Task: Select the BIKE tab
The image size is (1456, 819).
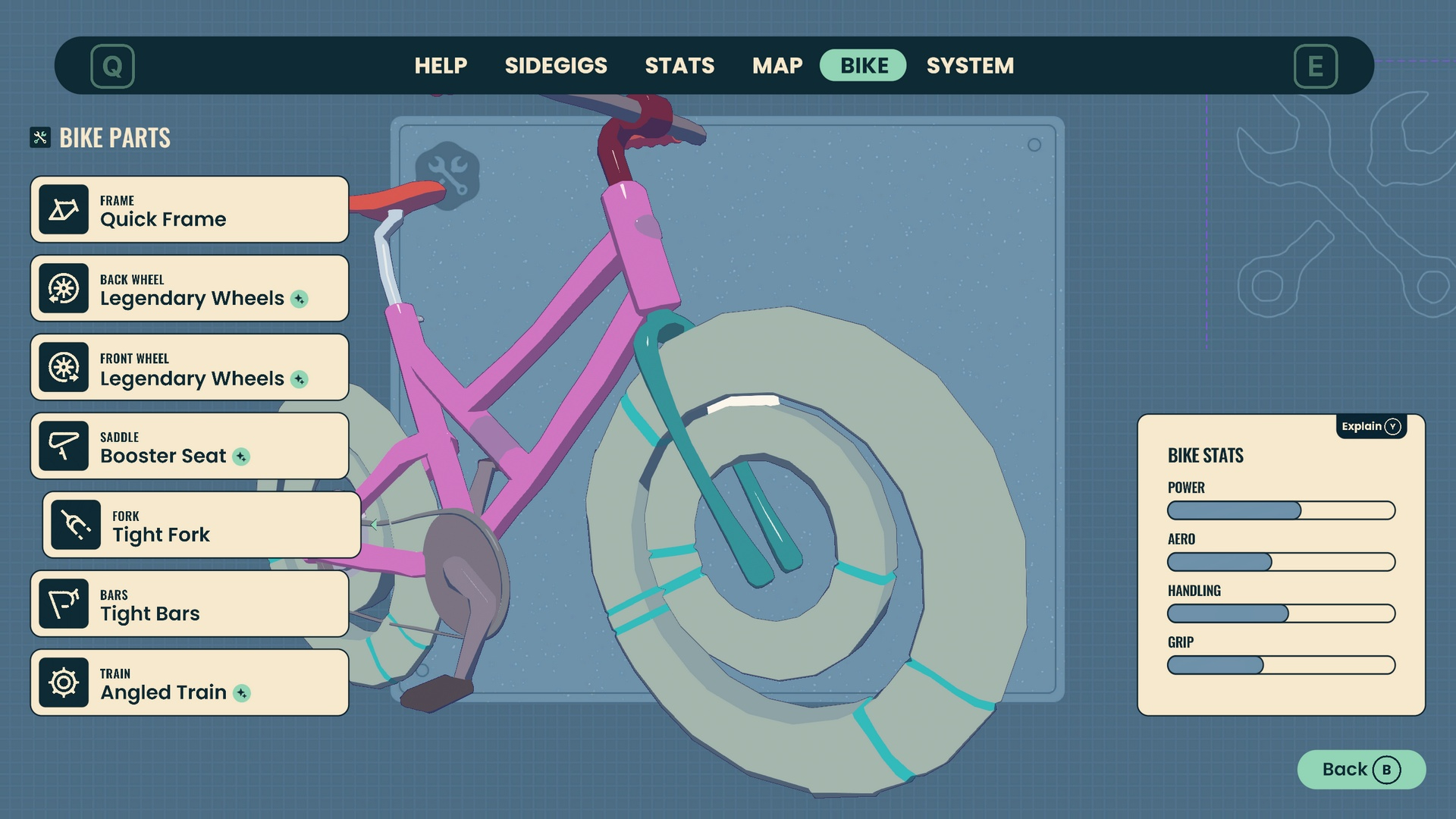Action: (863, 65)
